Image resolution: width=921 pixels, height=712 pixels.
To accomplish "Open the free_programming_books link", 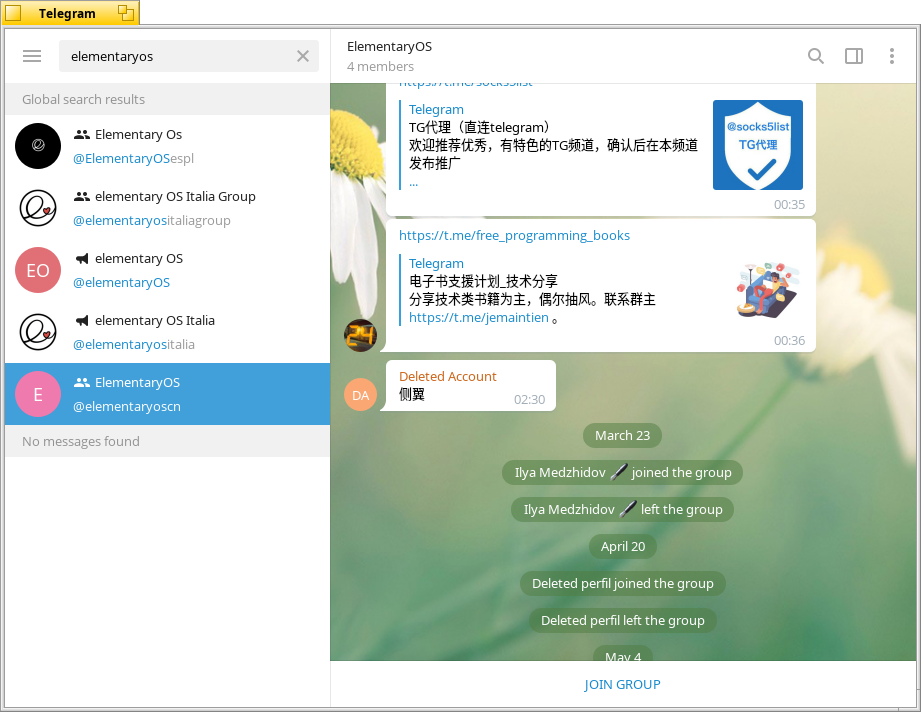I will pos(514,236).
